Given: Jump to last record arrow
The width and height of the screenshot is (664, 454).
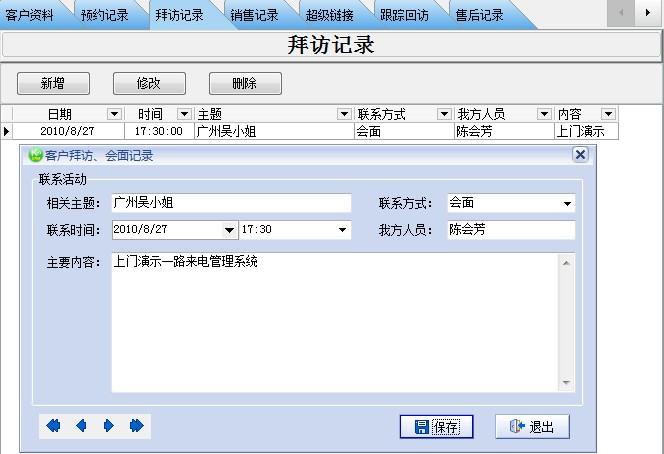Looking at the screenshot, I should pyautogui.click(x=137, y=426).
